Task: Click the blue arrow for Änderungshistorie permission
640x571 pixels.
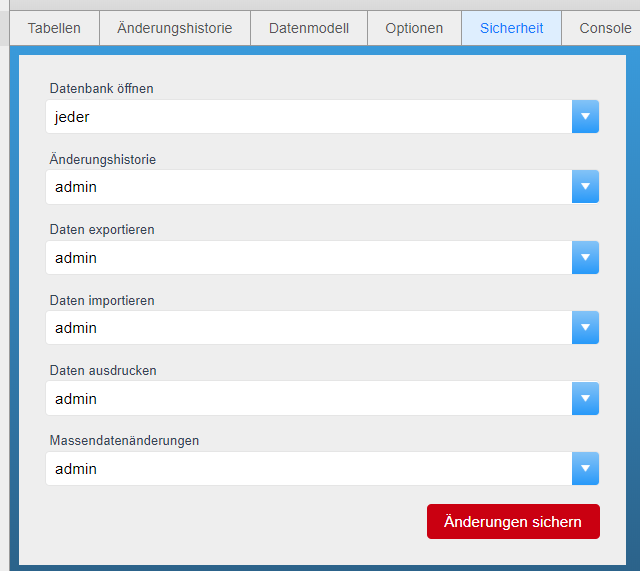Action: pyautogui.click(x=585, y=187)
